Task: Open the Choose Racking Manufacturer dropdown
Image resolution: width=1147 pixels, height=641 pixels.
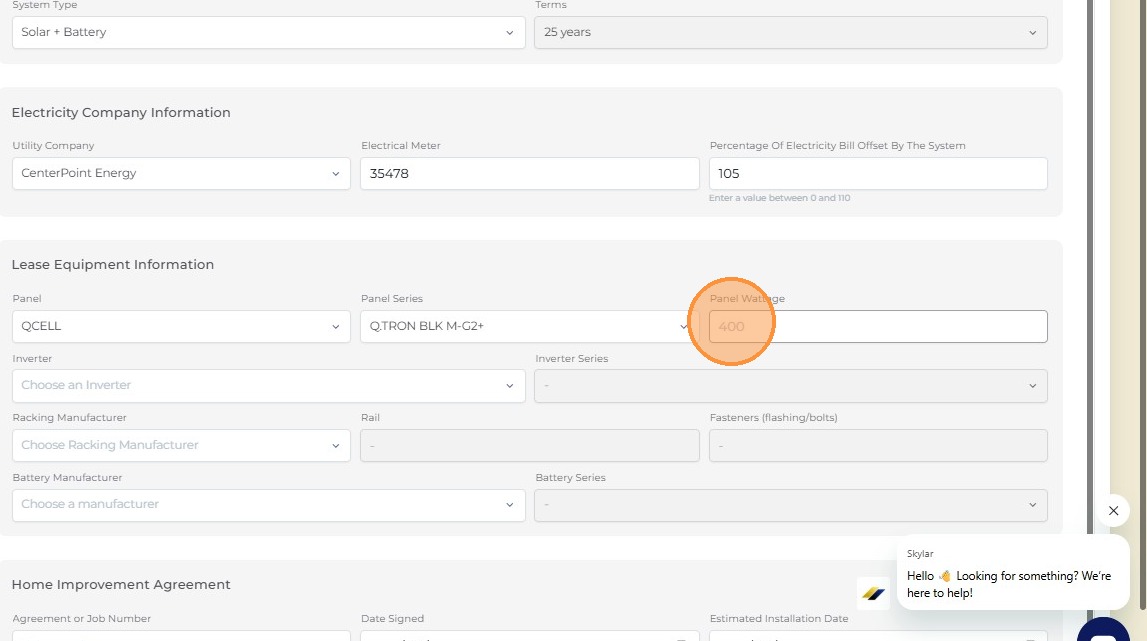Action: pyautogui.click(x=181, y=445)
